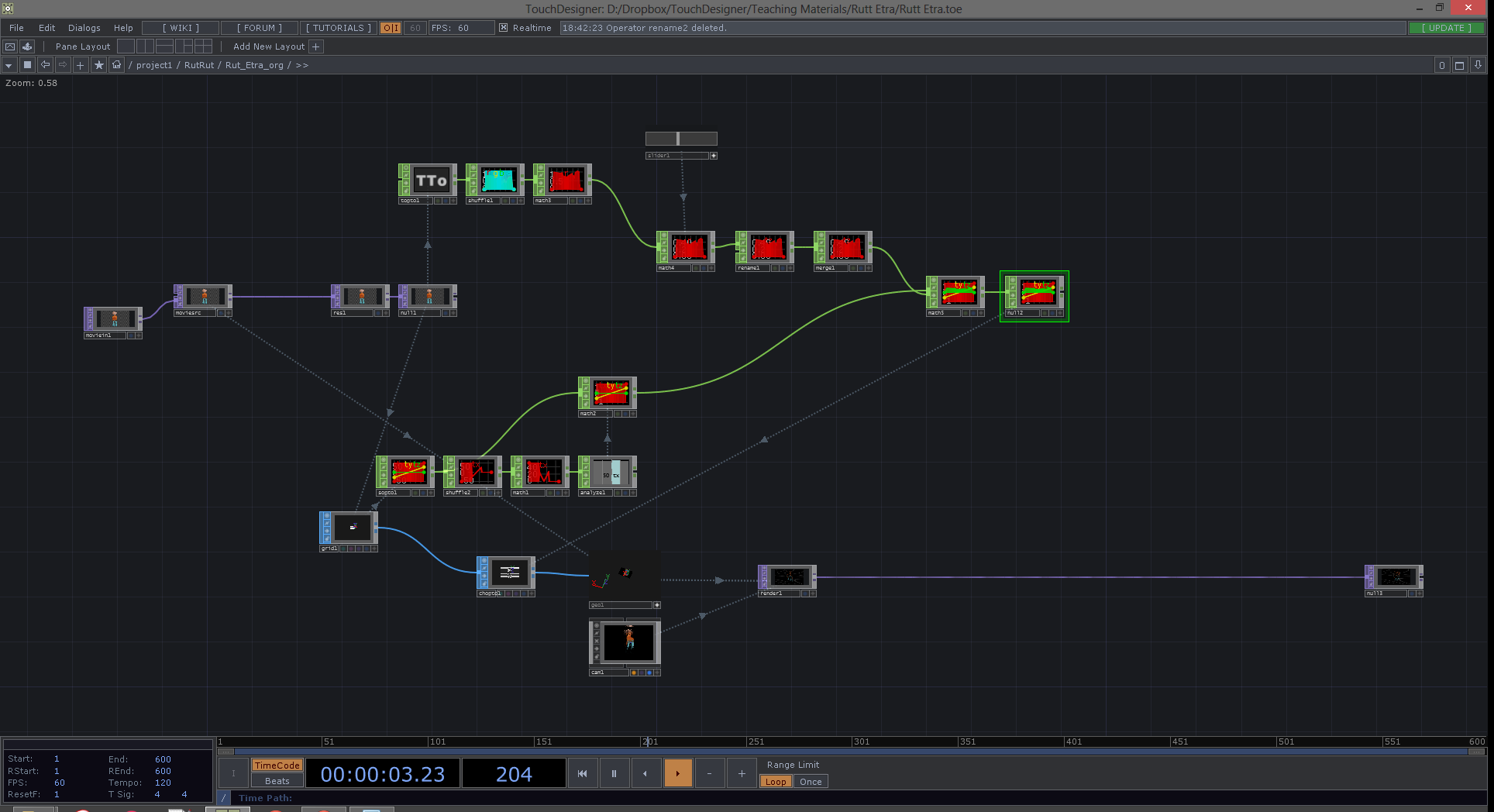Toggle the O|I power button
The height and width of the screenshot is (812, 1494).
click(391, 28)
